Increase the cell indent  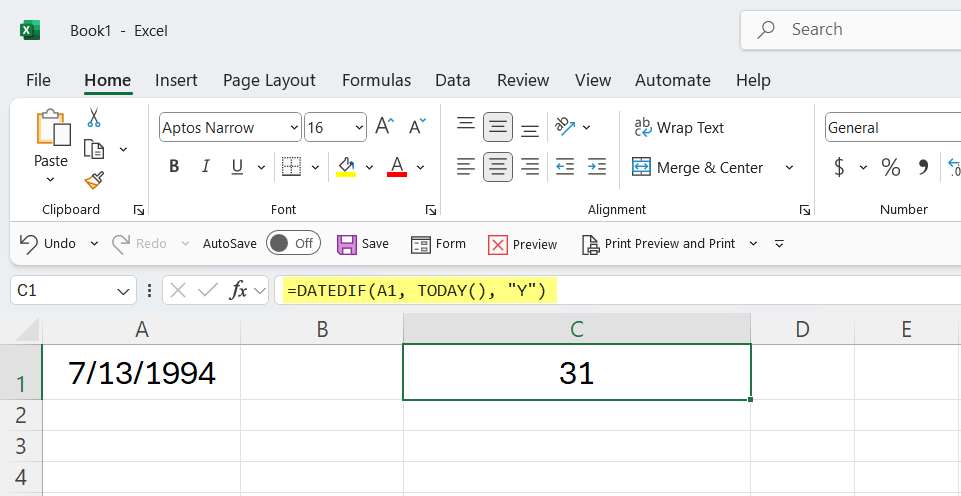tap(596, 167)
